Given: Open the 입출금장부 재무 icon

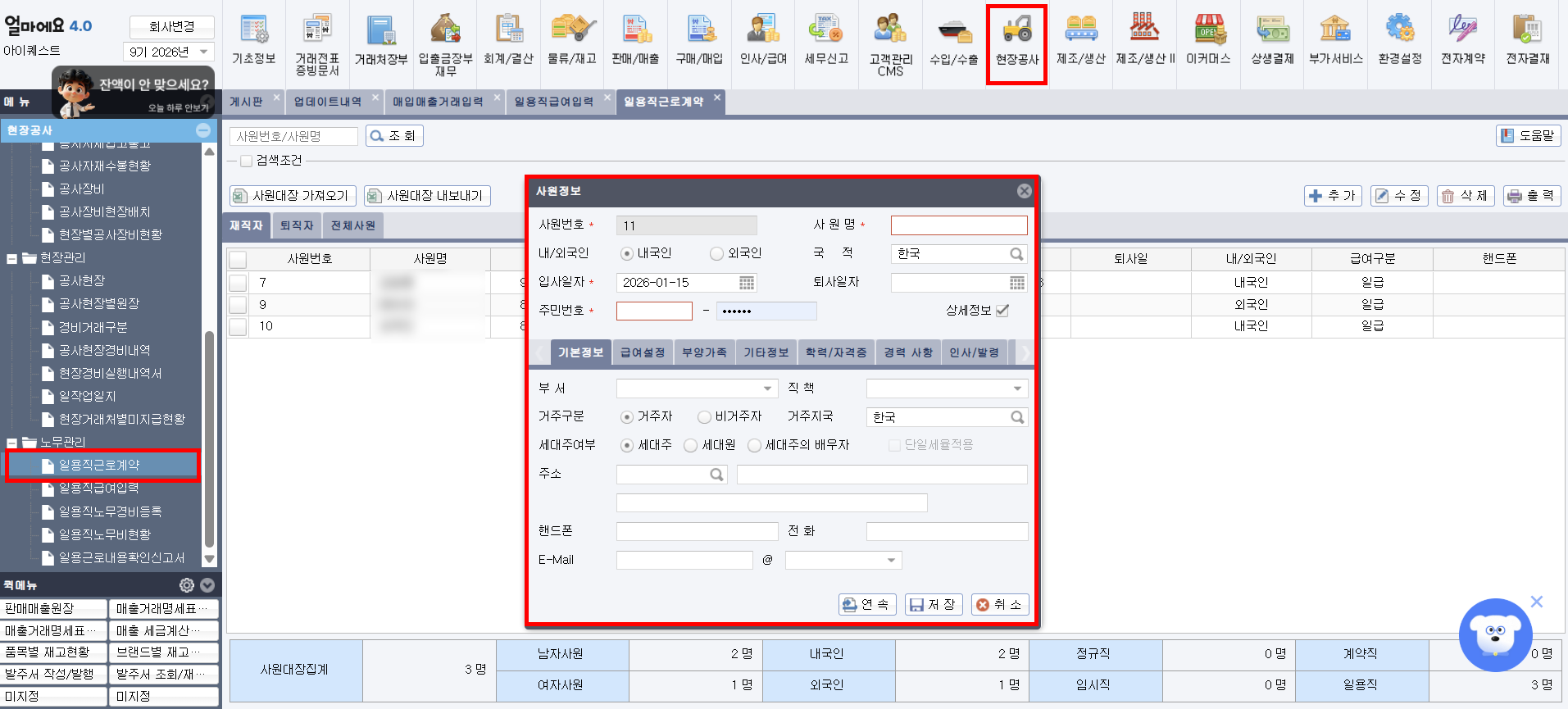Looking at the screenshot, I should coord(445,43).
